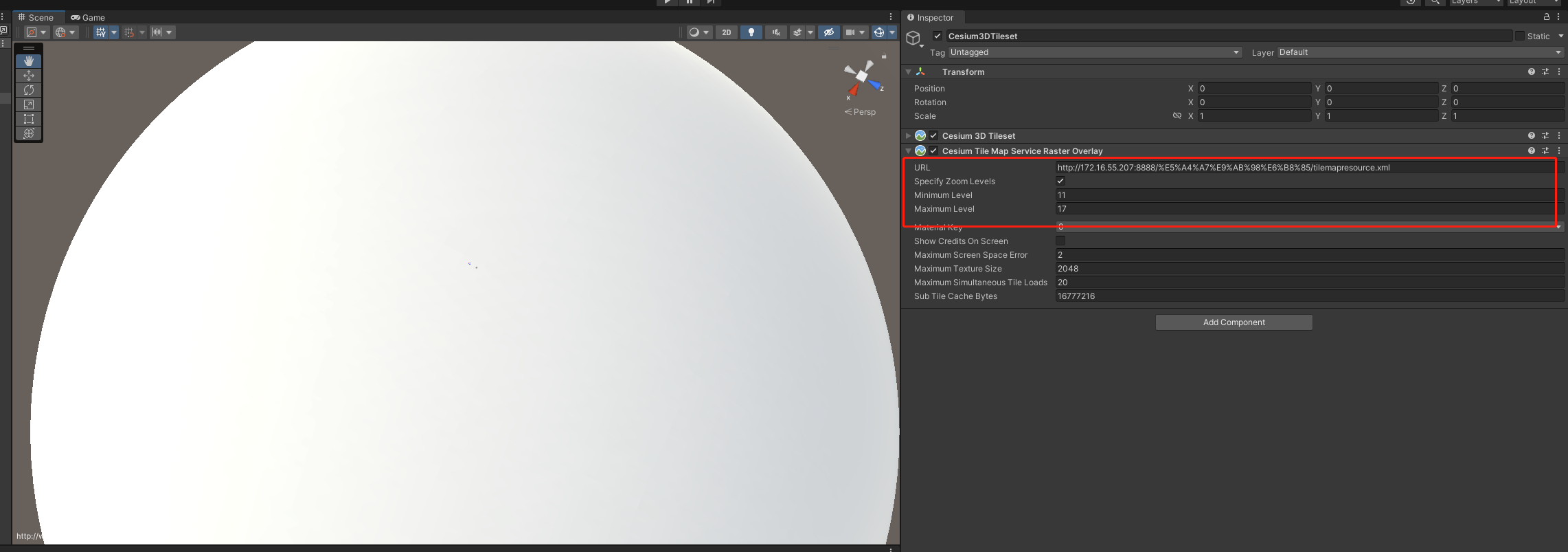
Task: Select the Rect tool
Action: (29, 119)
